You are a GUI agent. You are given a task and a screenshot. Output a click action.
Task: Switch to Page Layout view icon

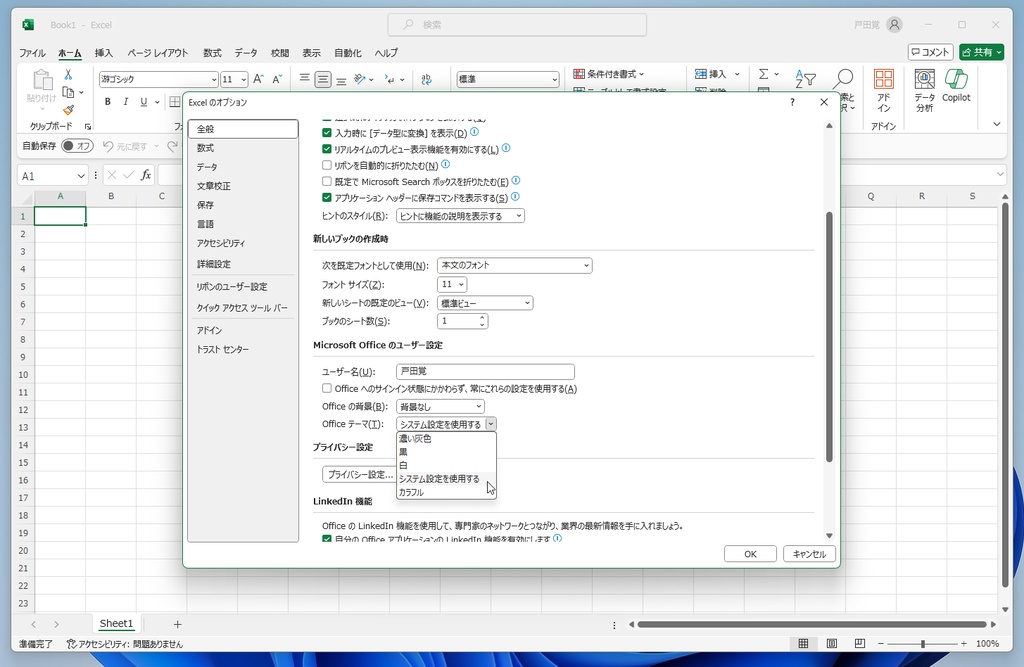(831, 643)
